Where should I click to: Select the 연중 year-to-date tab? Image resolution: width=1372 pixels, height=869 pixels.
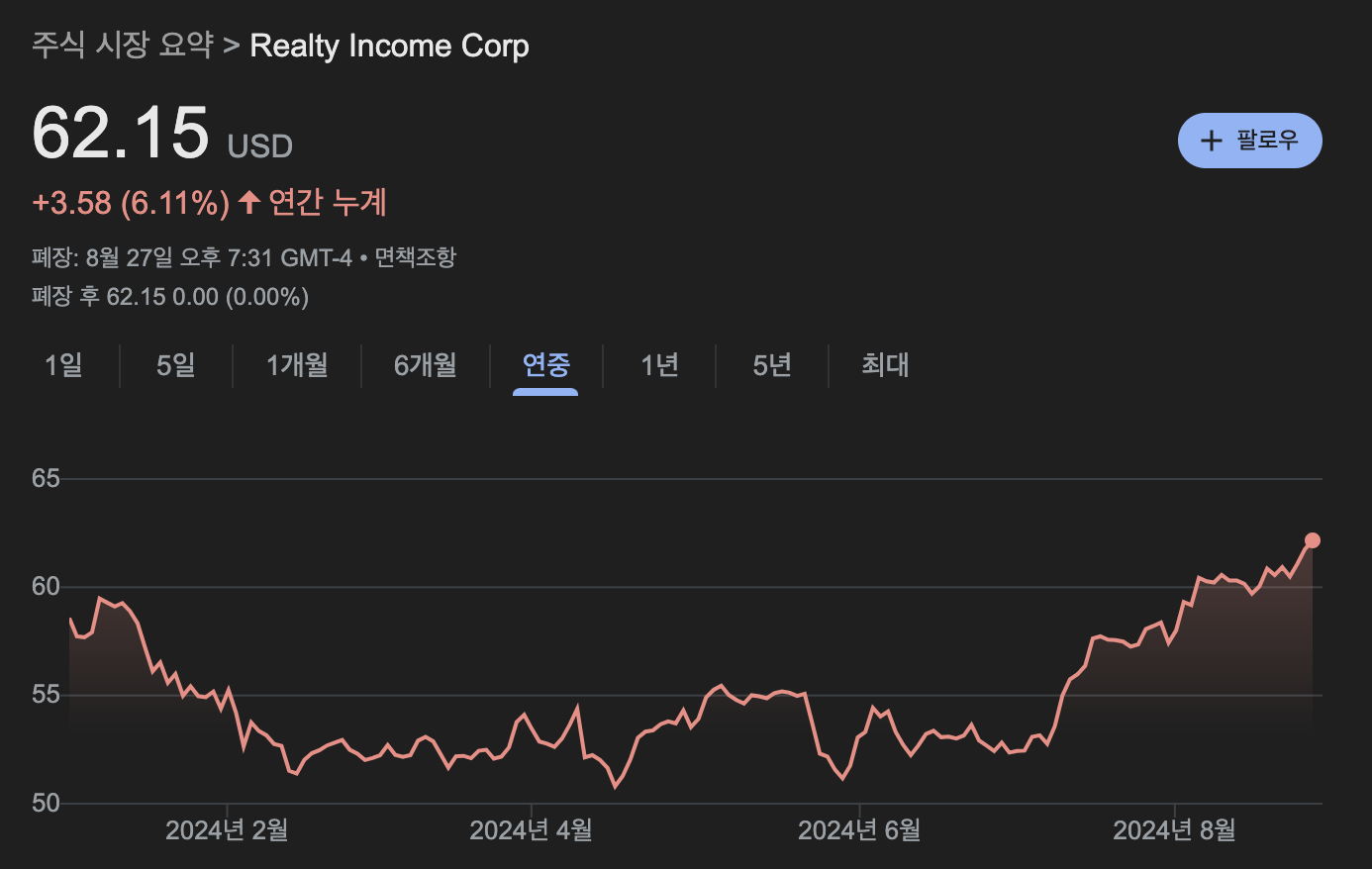pos(546,365)
